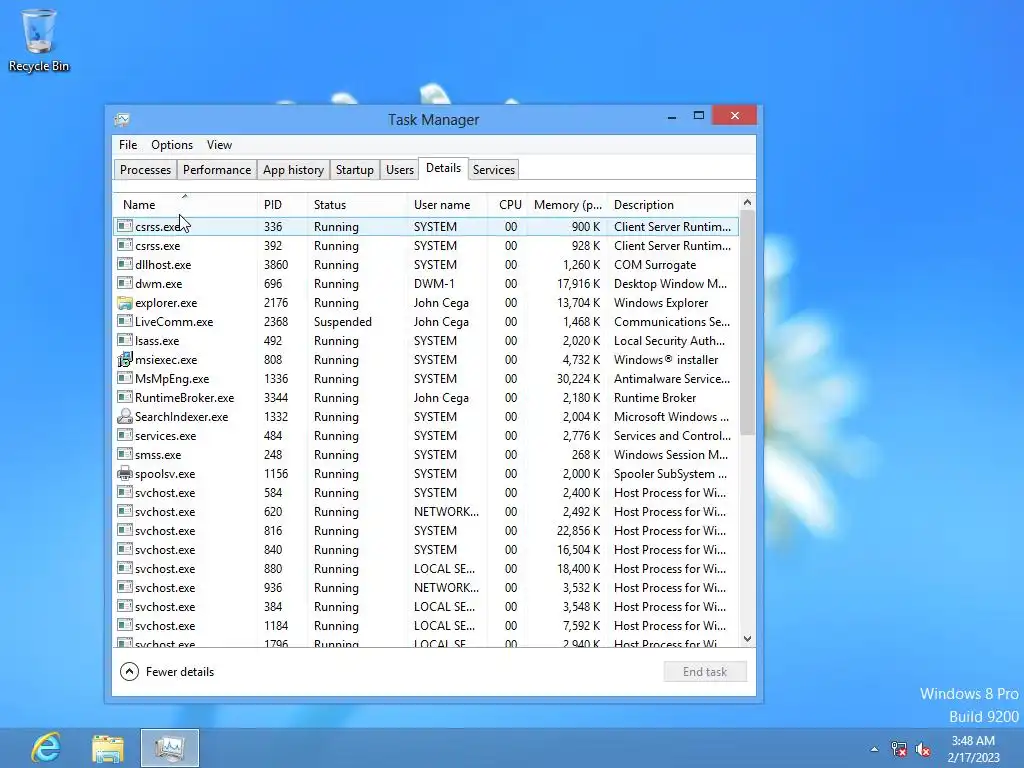Click SearchIndexer.exe process icon

125,416
